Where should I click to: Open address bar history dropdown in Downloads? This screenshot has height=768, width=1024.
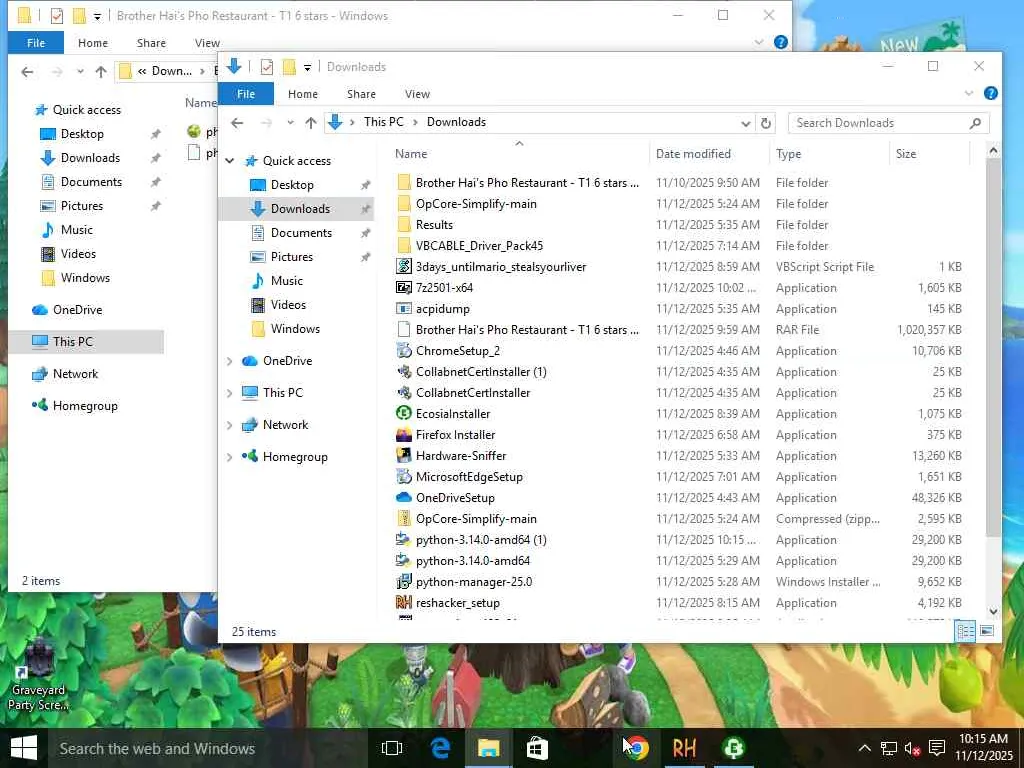(745, 123)
